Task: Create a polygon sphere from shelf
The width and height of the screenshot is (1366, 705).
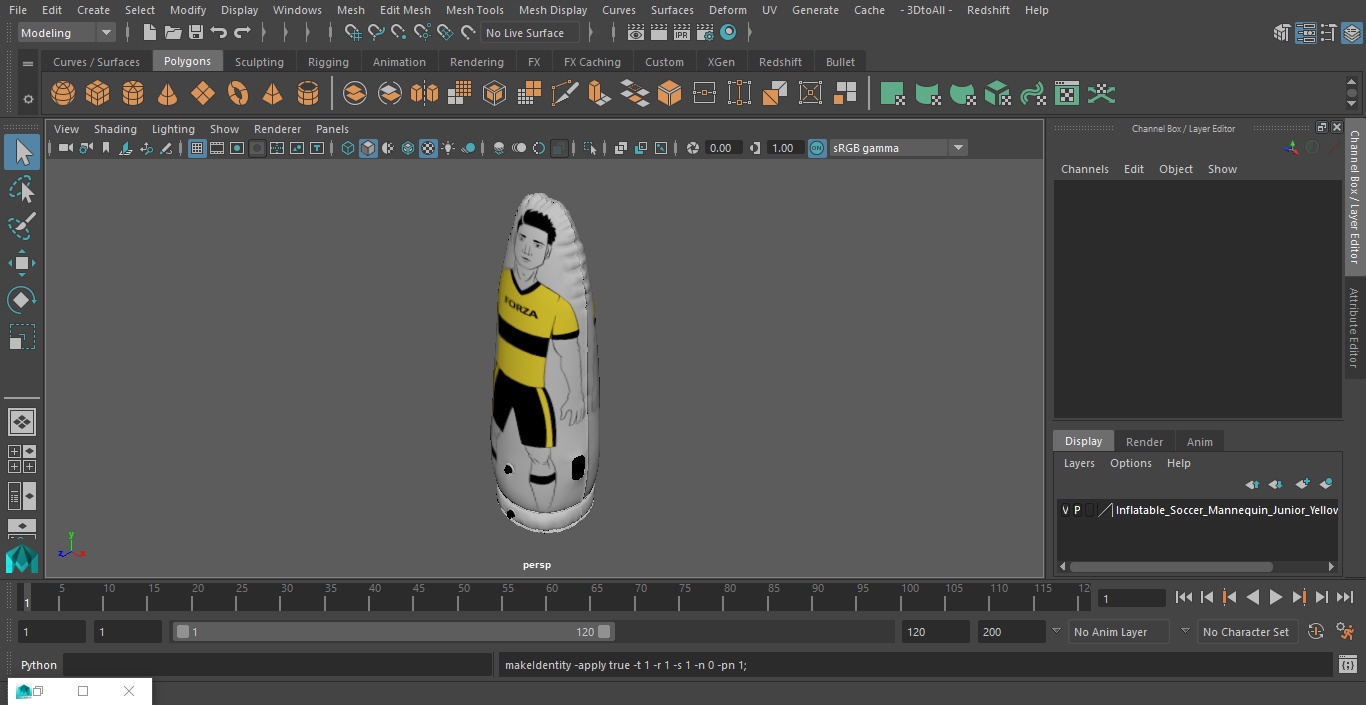Action: coord(63,94)
